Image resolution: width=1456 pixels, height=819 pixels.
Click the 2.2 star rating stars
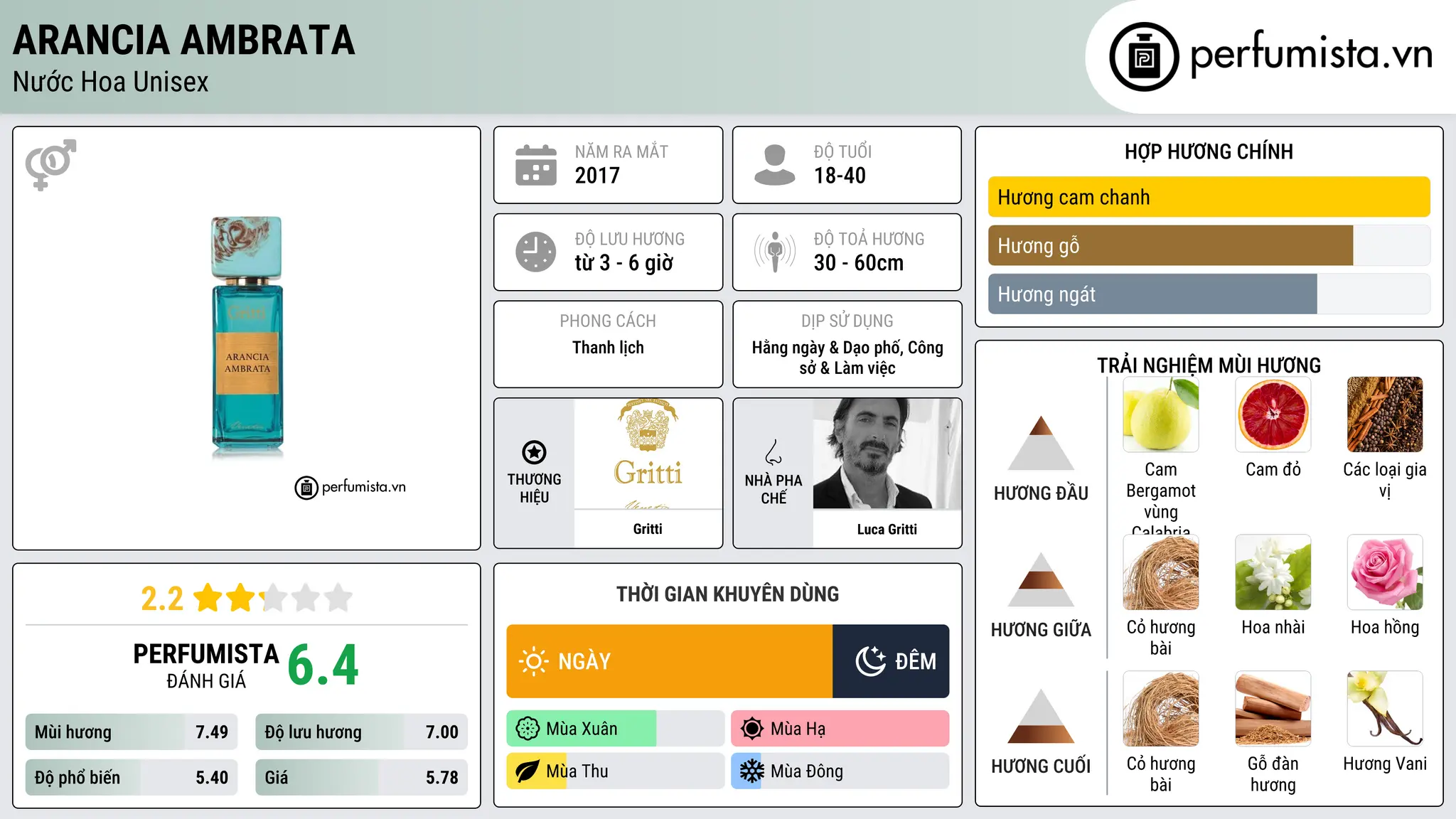[x=273, y=598]
